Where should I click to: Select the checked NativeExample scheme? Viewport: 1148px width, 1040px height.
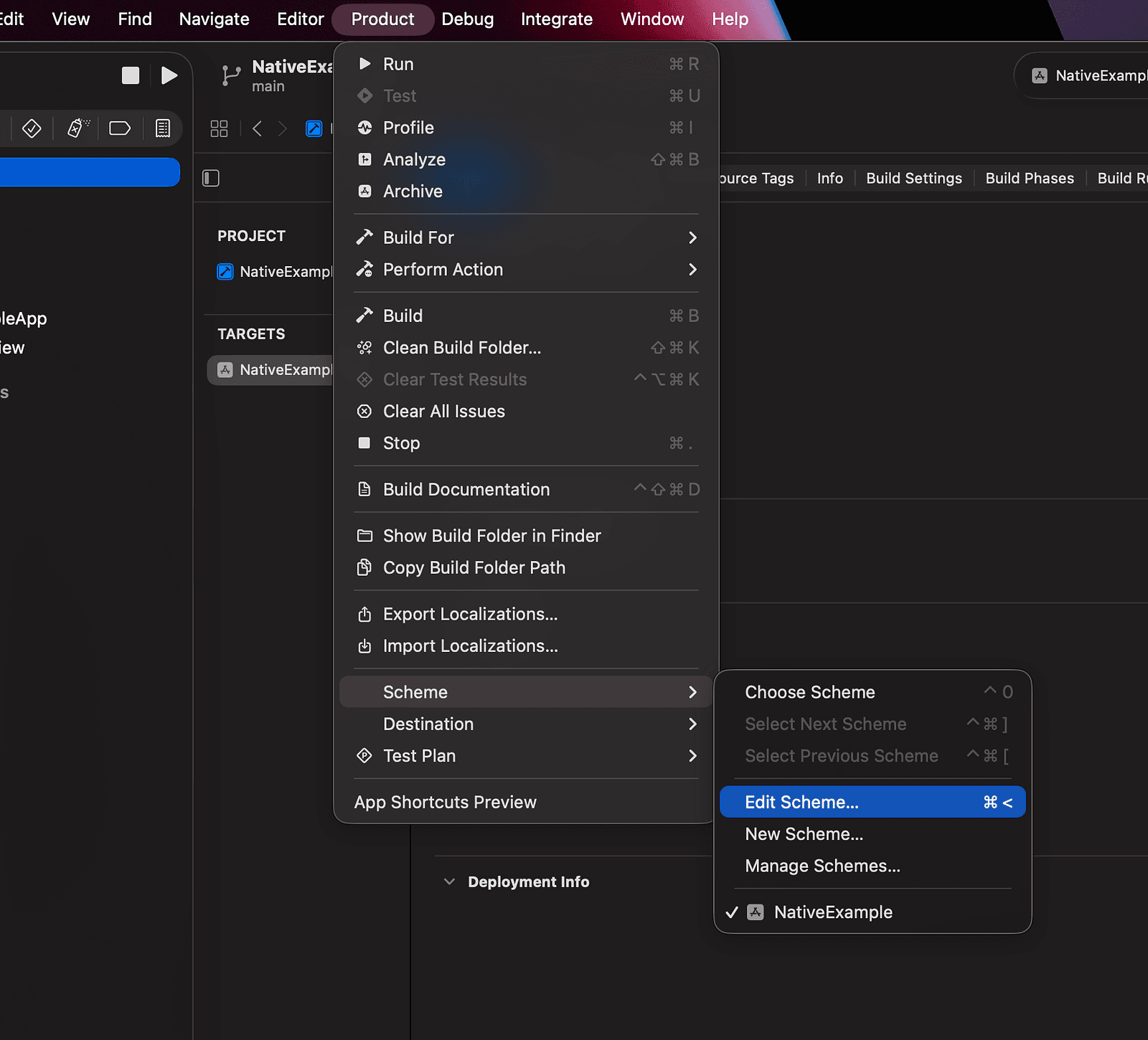pyautogui.click(x=832, y=912)
